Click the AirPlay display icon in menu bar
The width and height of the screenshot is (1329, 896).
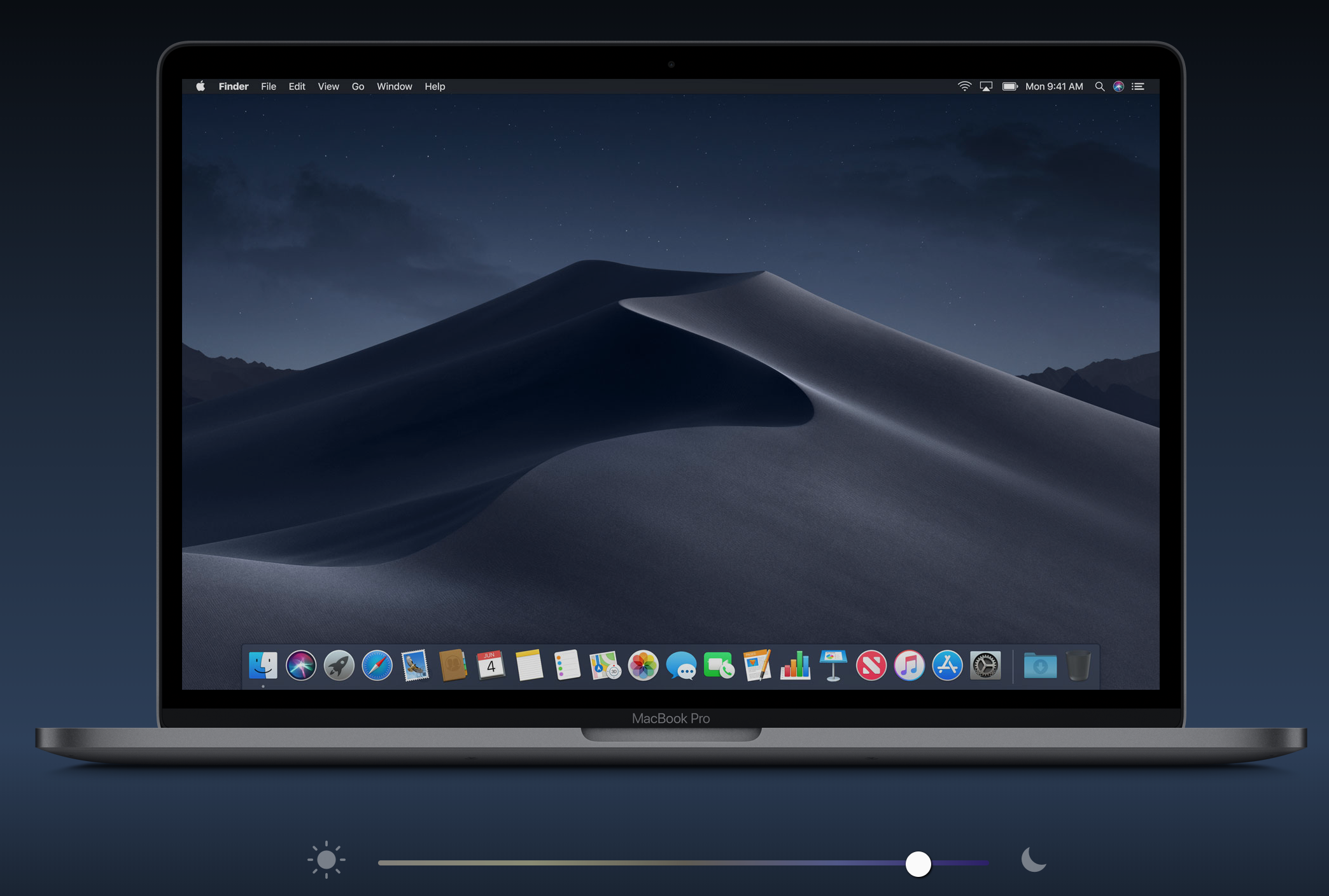(986, 87)
